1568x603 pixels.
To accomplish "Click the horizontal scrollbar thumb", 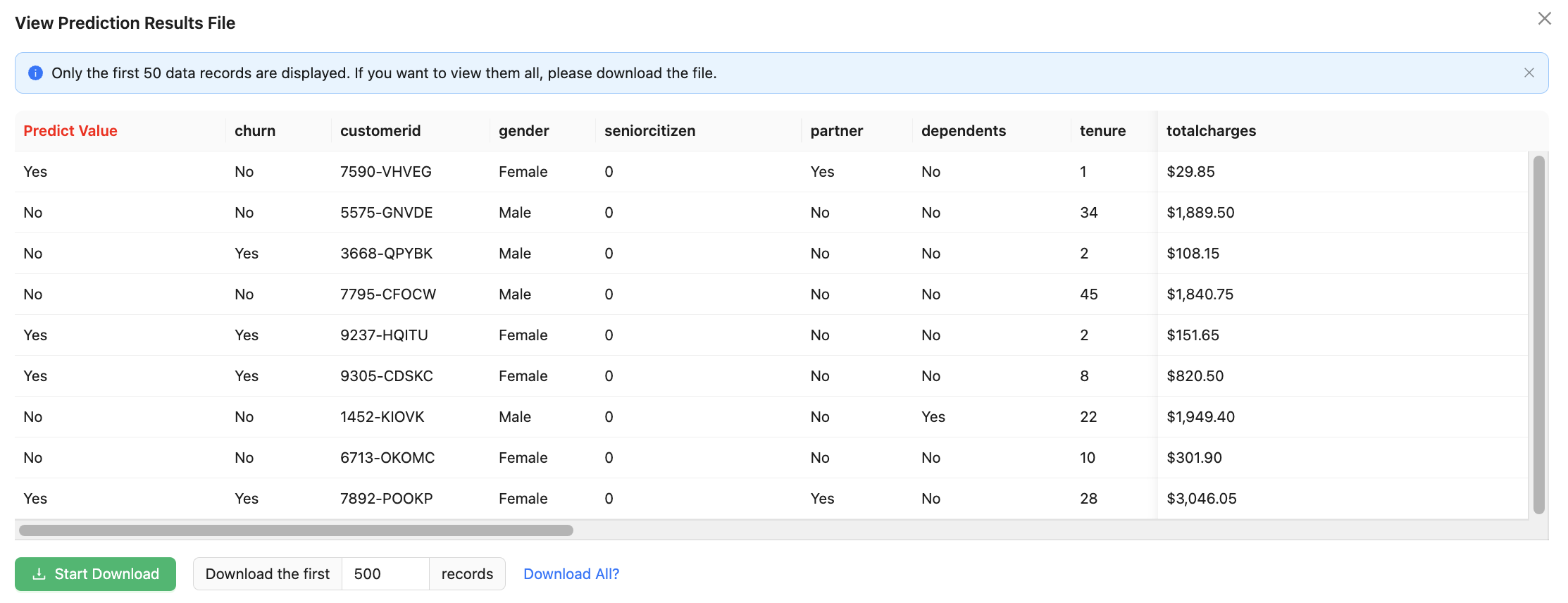I will coord(296,530).
